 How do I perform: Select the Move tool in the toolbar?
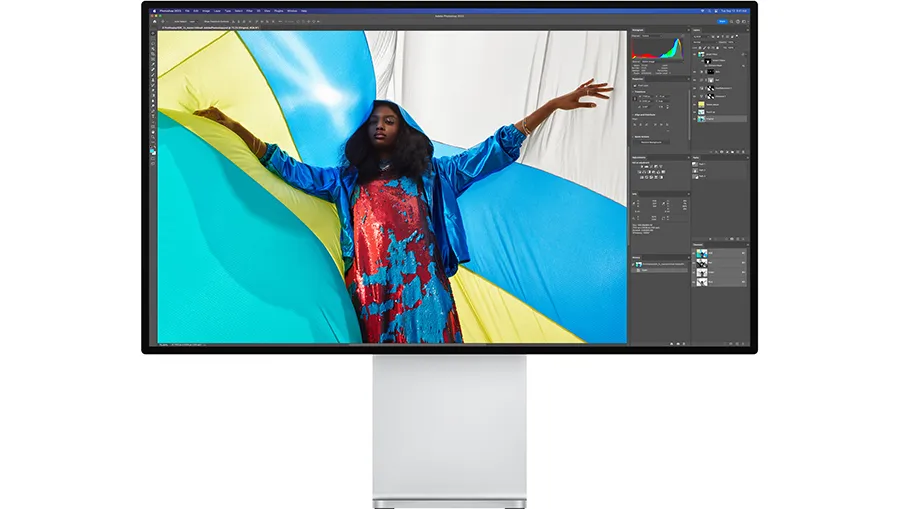coord(153,32)
